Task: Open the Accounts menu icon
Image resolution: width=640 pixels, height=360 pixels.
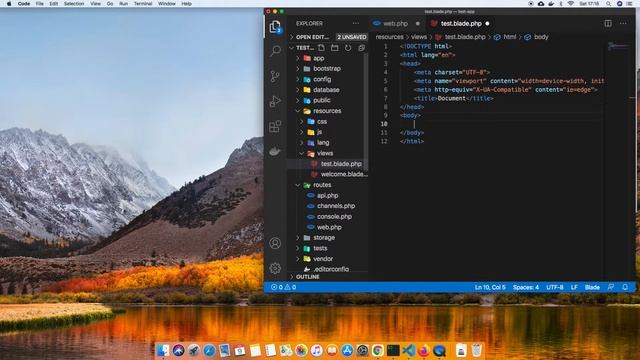Action: [275, 243]
